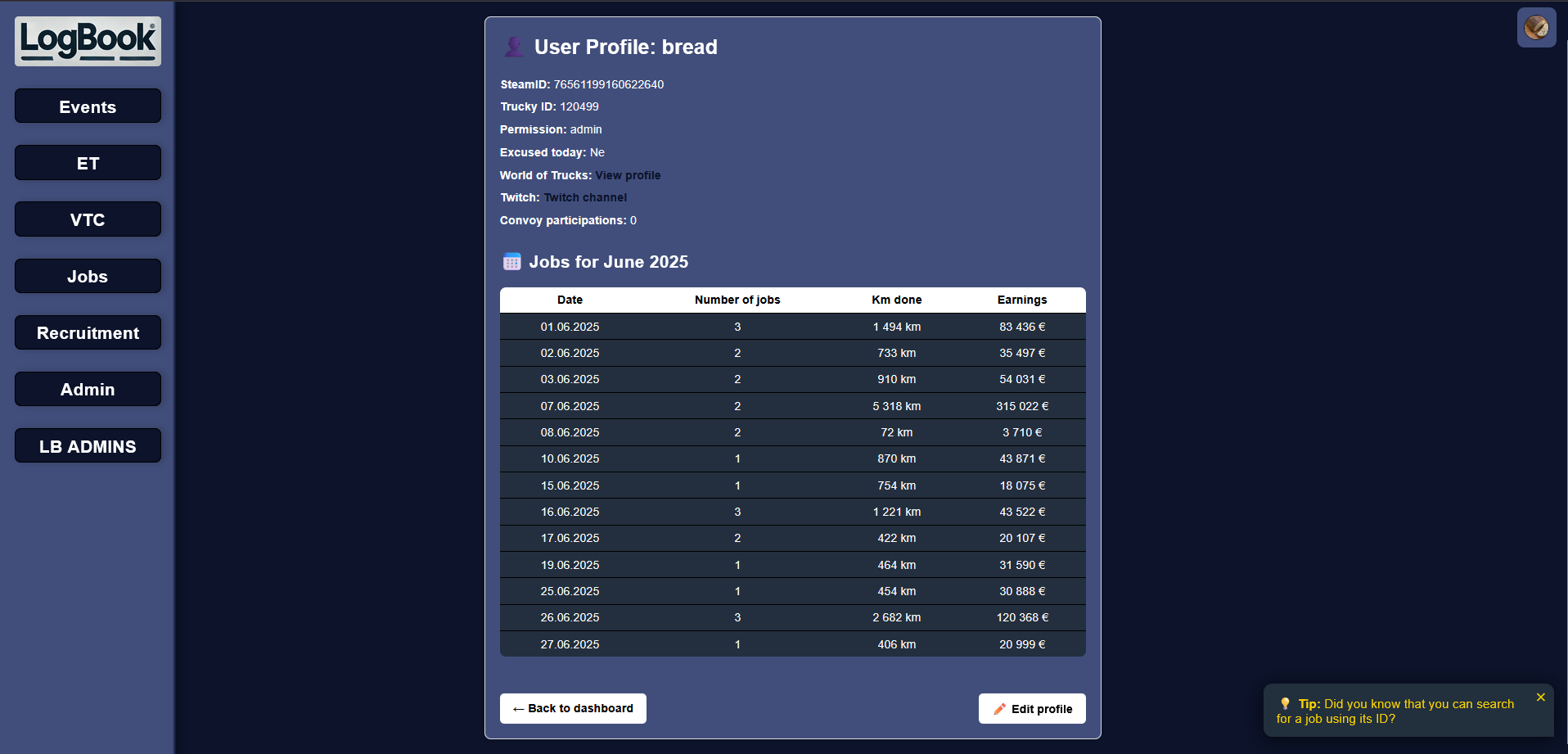Navigate to Recruitment
The image size is (1568, 754).
[88, 332]
